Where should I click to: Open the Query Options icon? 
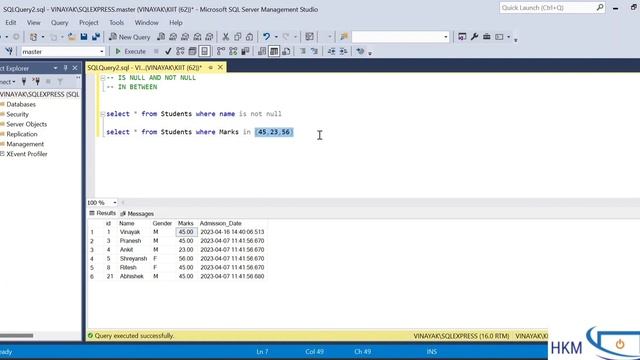(192, 51)
